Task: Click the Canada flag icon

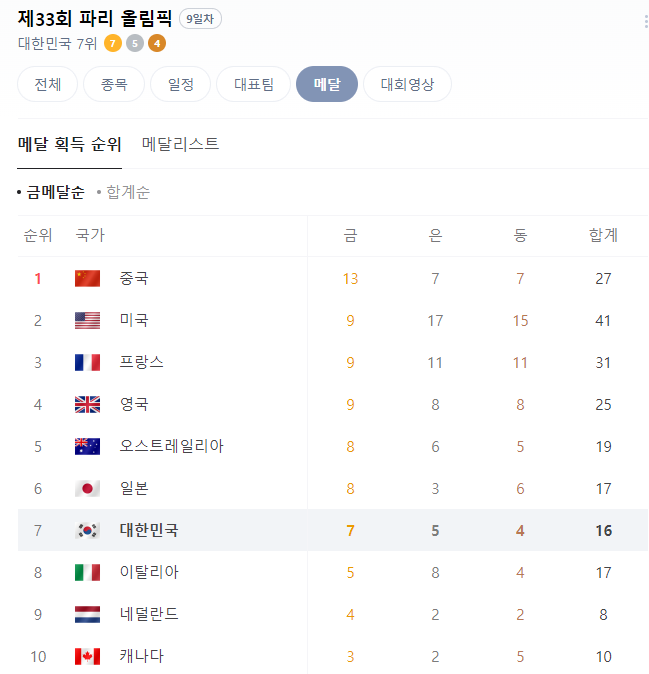Action: click(x=87, y=656)
